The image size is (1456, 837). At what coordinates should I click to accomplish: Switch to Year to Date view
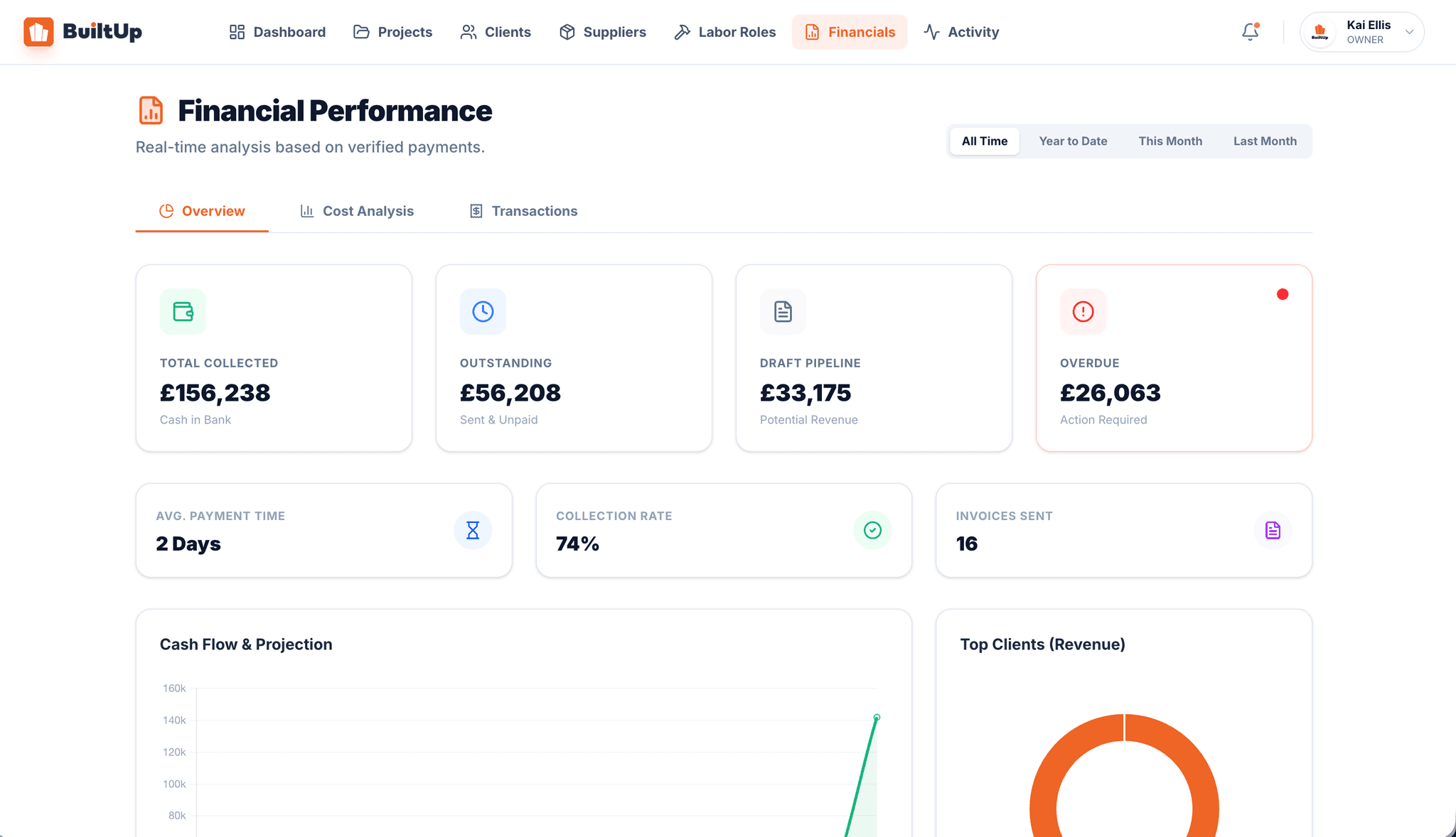[1073, 141]
